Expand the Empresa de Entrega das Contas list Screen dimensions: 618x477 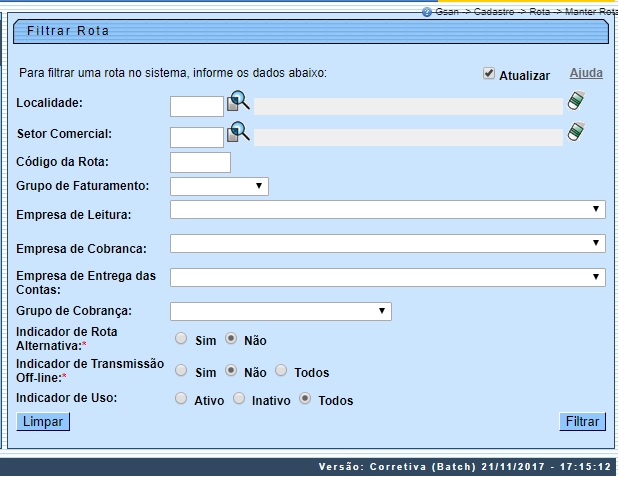point(388,277)
